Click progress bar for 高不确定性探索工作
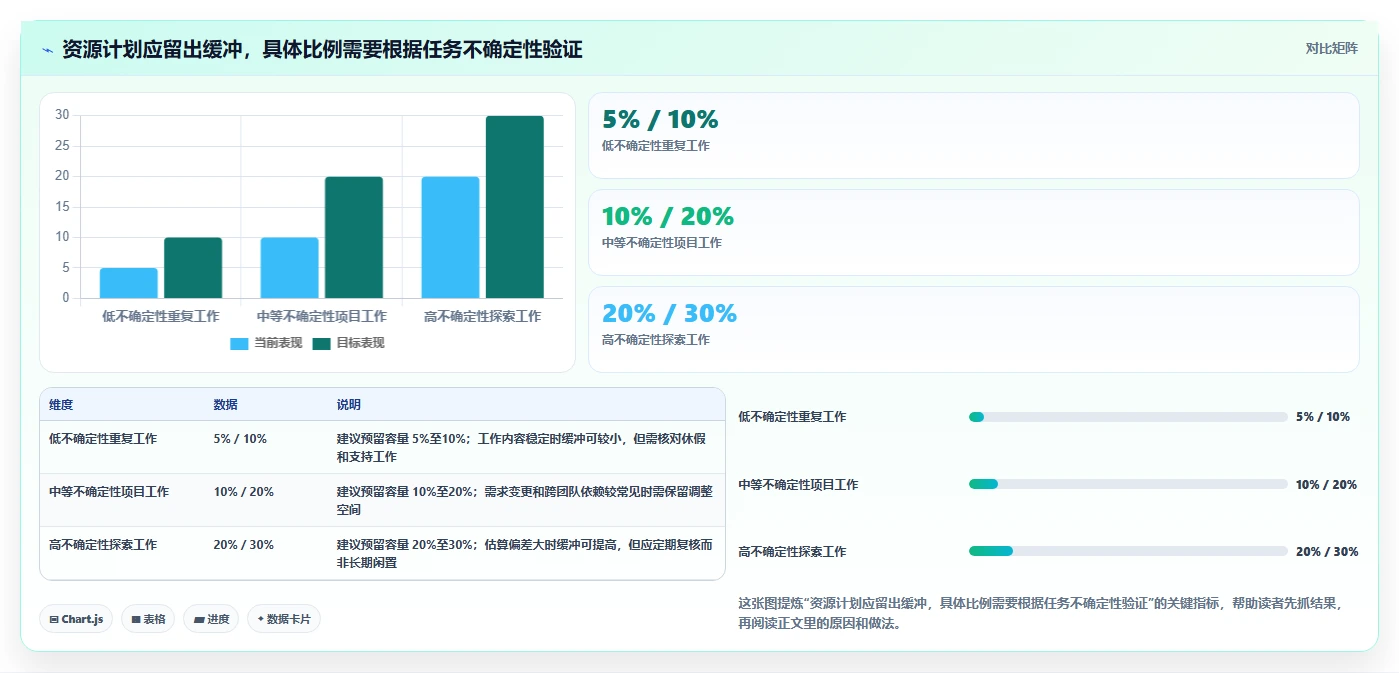This screenshot has height=673, width=1399. pos(1128,551)
